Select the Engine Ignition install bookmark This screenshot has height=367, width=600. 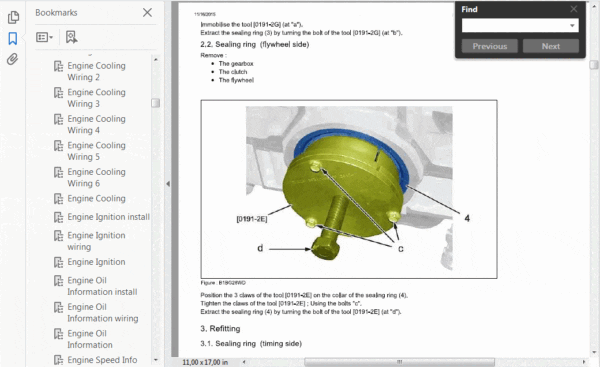click(108, 217)
